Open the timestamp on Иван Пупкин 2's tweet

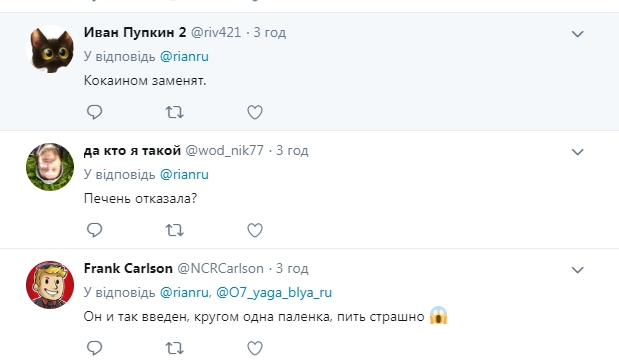point(269,32)
